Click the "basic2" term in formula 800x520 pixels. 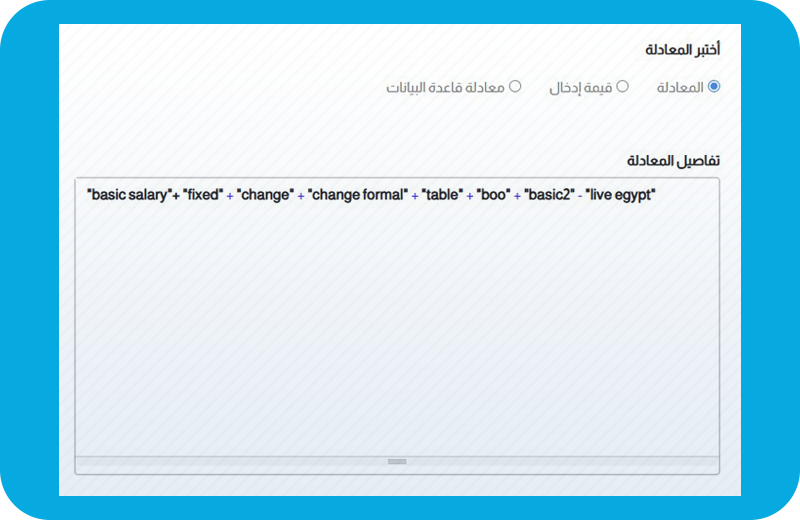tap(548, 195)
